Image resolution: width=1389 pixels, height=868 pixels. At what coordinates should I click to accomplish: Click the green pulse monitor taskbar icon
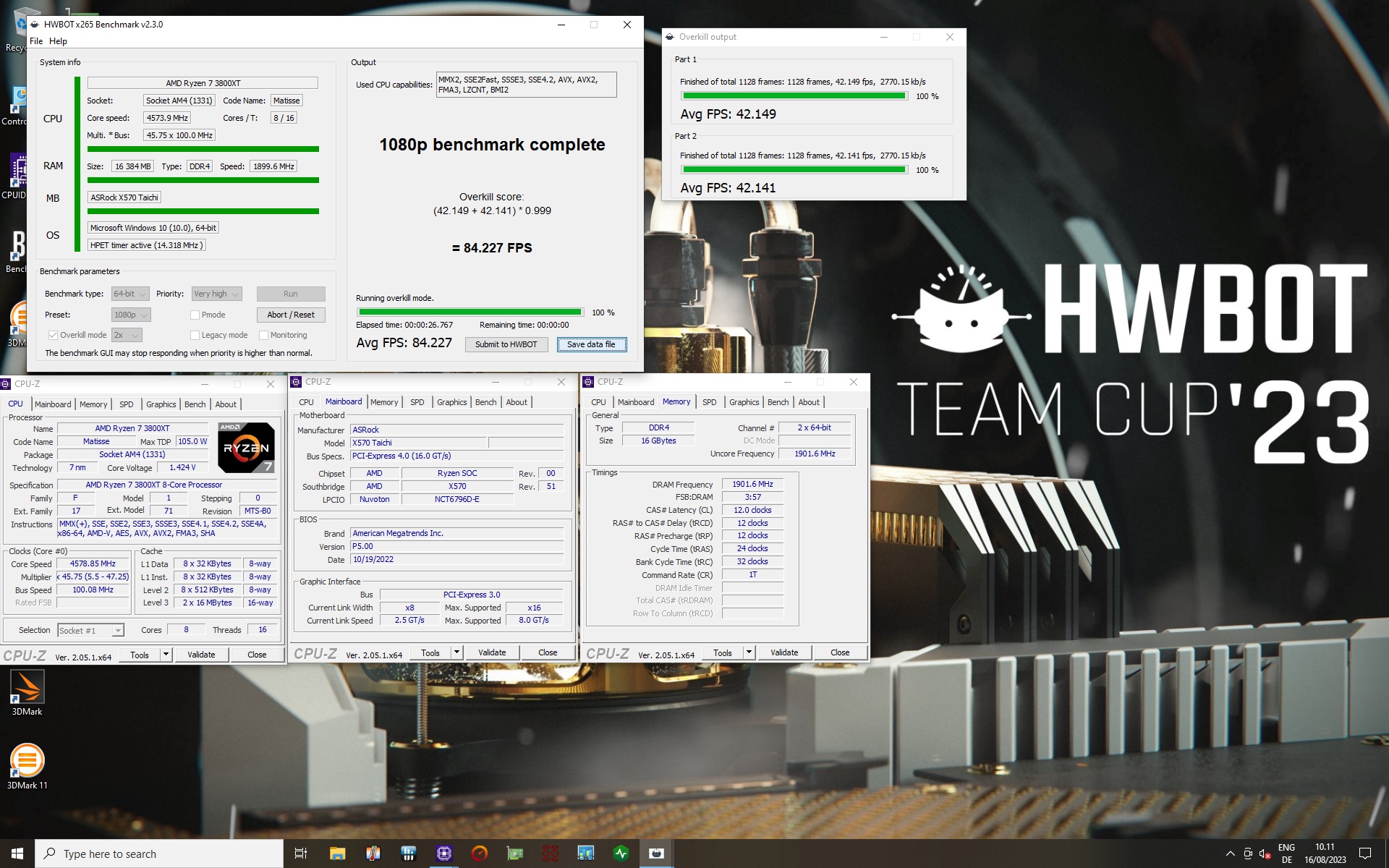[x=621, y=854]
